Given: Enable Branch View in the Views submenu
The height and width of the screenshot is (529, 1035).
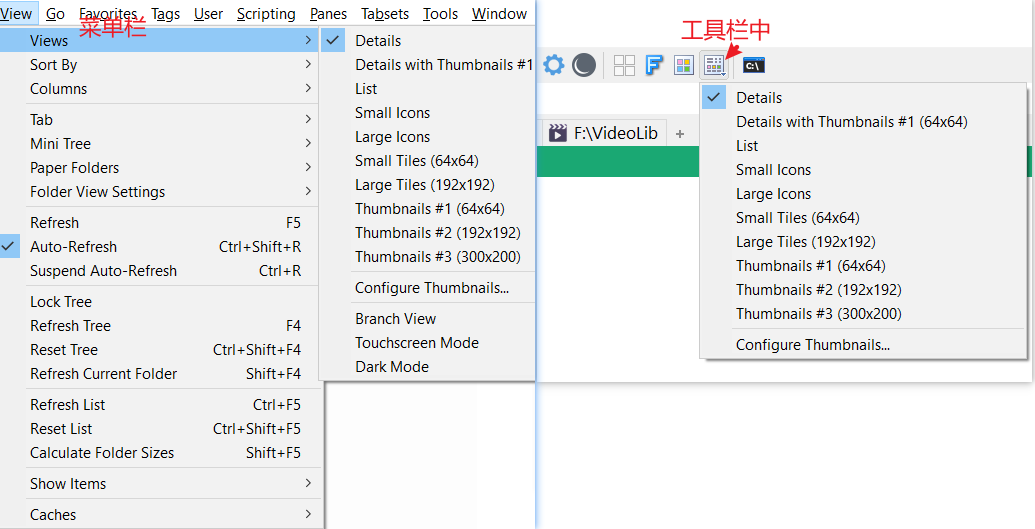Looking at the screenshot, I should (427, 319).
